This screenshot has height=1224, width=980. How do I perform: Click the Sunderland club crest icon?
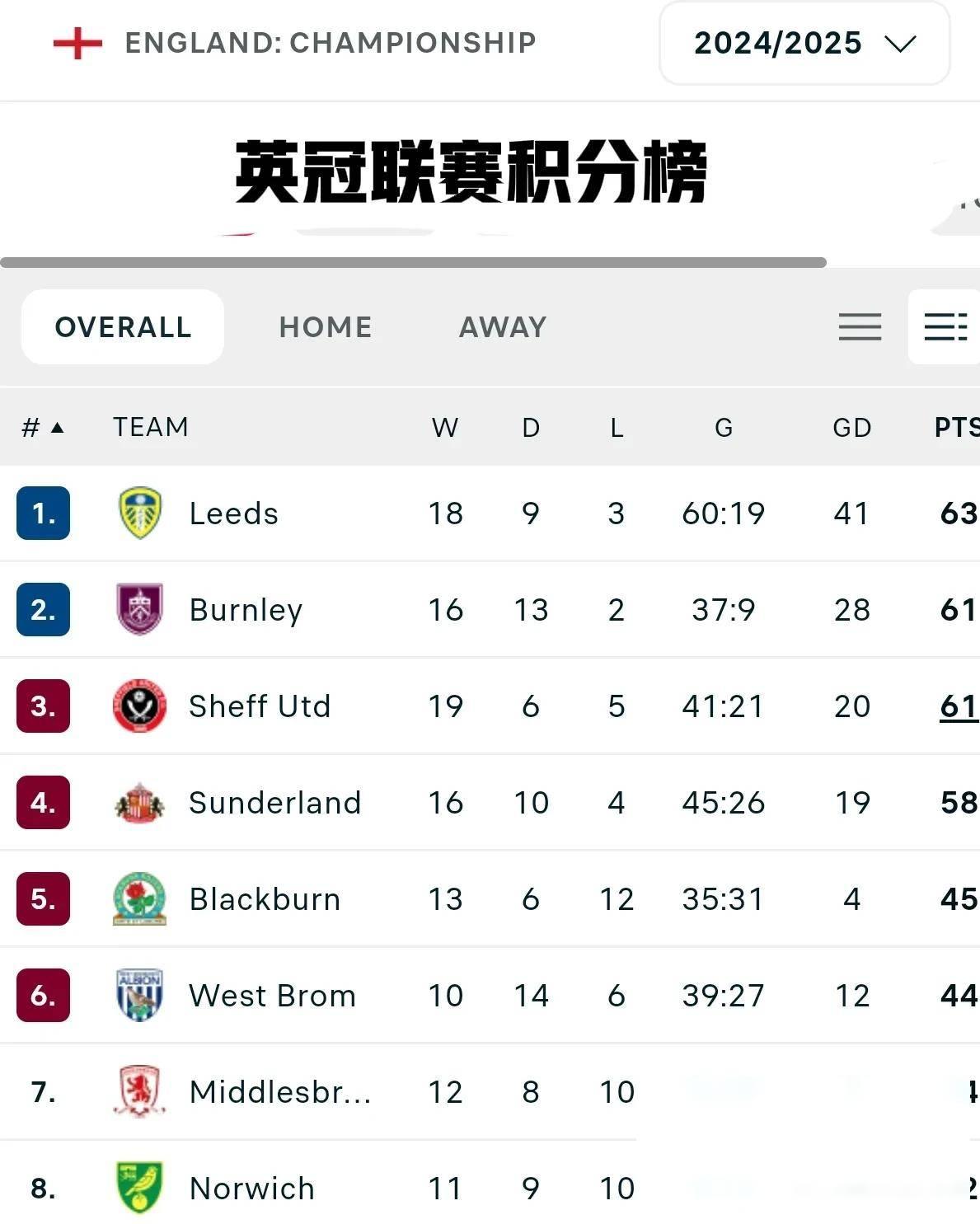pyautogui.click(x=139, y=803)
